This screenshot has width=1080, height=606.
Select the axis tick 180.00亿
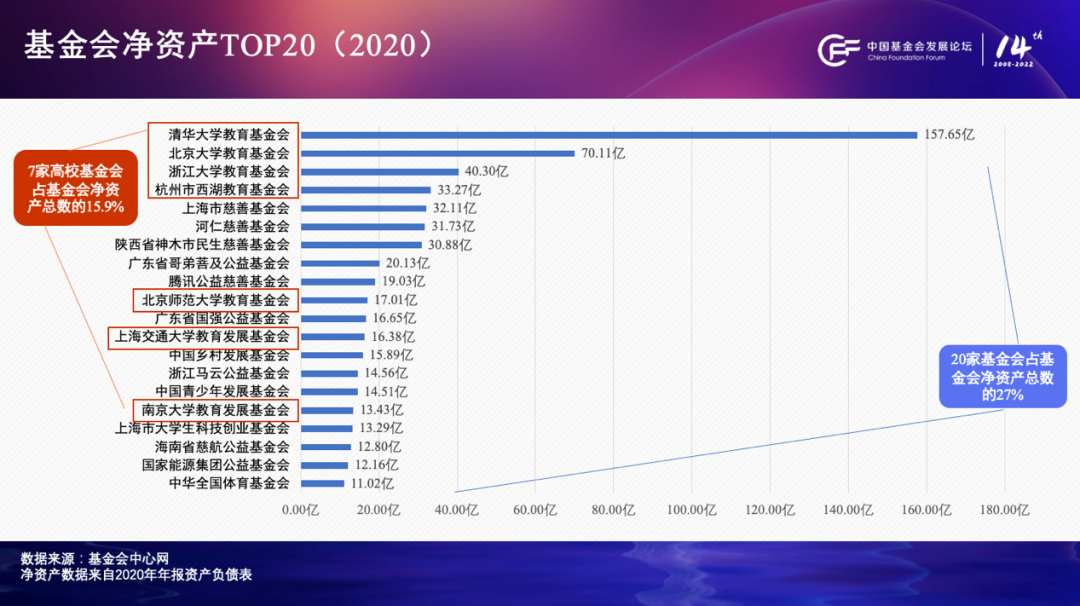(1004, 510)
